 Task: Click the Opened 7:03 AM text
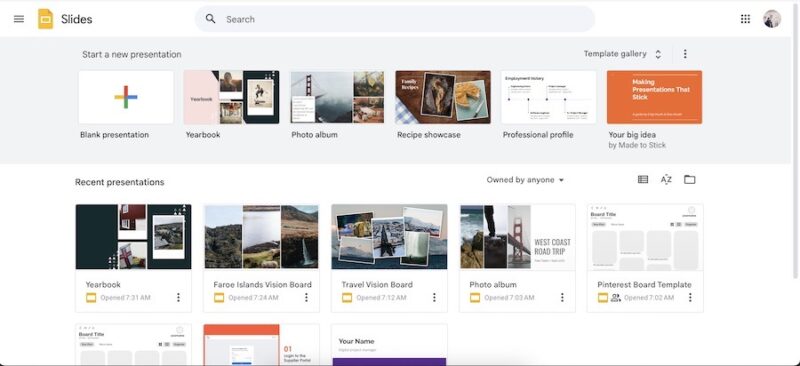point(510,298)
